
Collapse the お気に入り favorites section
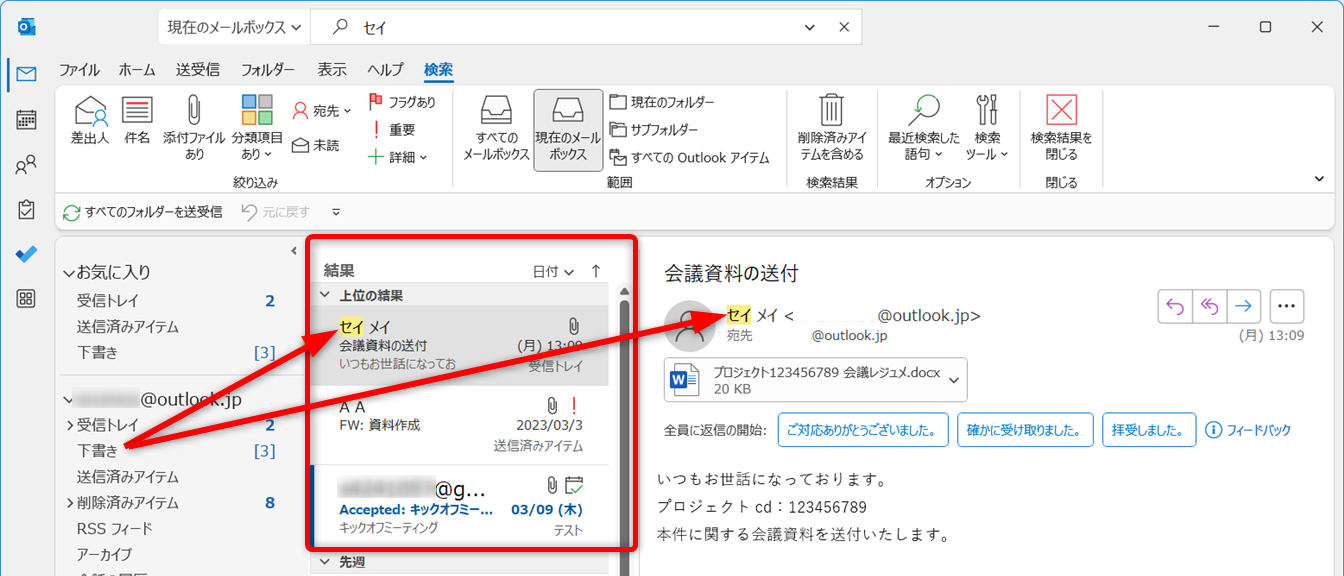(68, 273)
